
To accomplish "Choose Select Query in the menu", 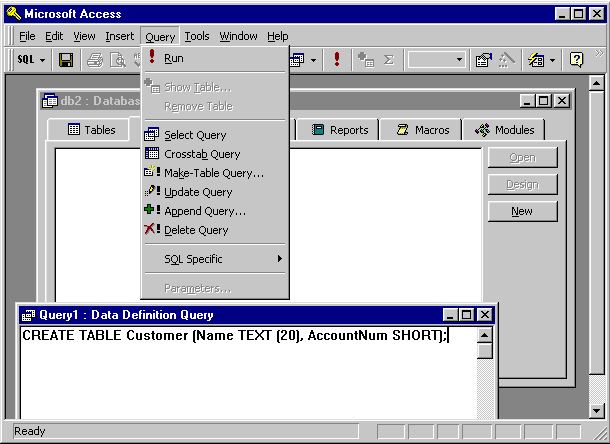I will click(215, 135).
